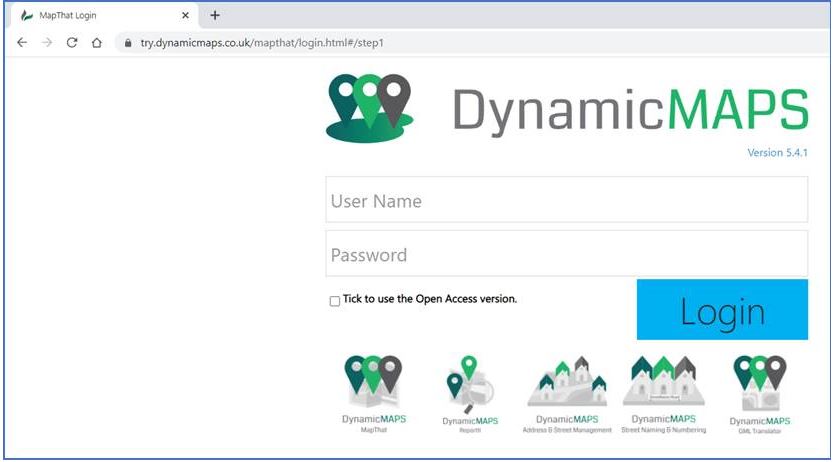
Task: Click the DynamicMAPS three-pin logo
Action: [370, 108]
